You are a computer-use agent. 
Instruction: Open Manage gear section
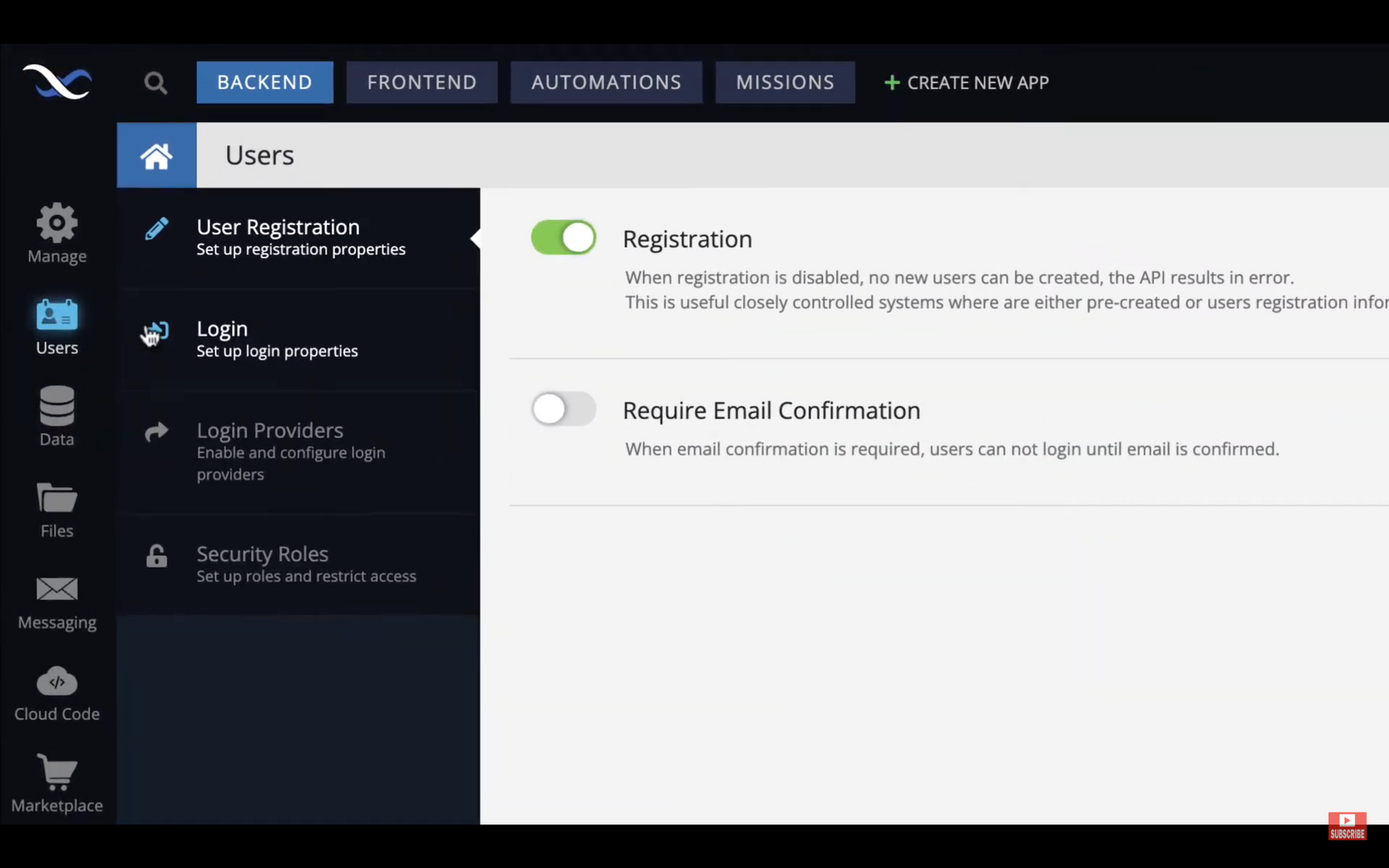57,233
